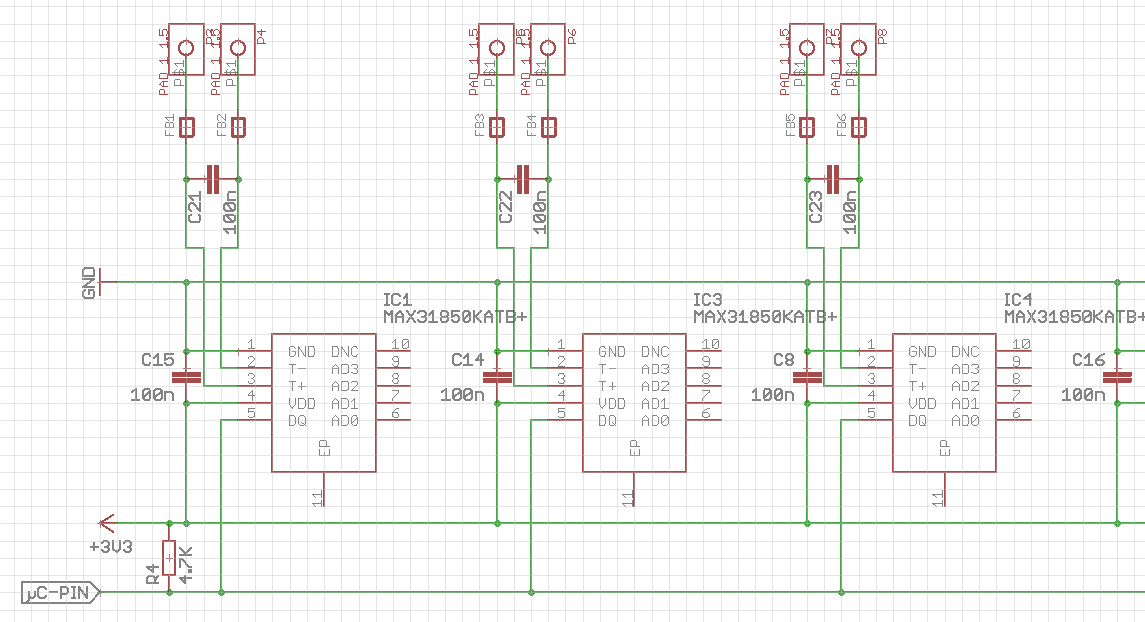Select the R4 4.7K resistor symbol

click(169, 558)
